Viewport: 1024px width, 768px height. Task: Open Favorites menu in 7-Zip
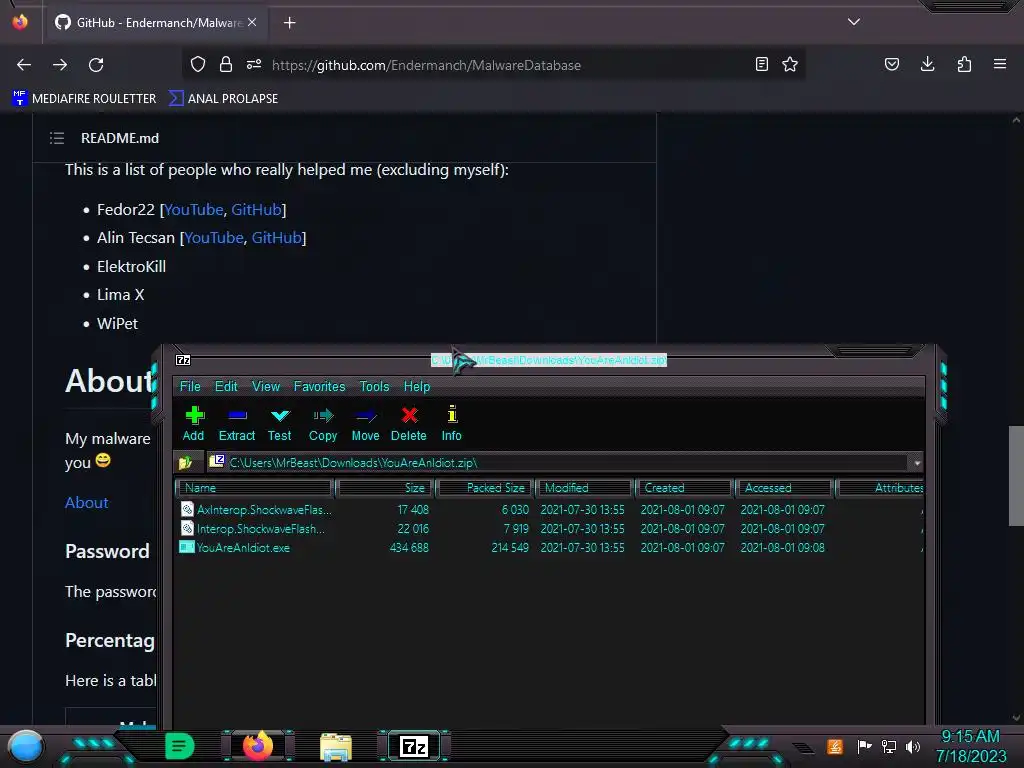pyautogui.click(x=319, y=386)
